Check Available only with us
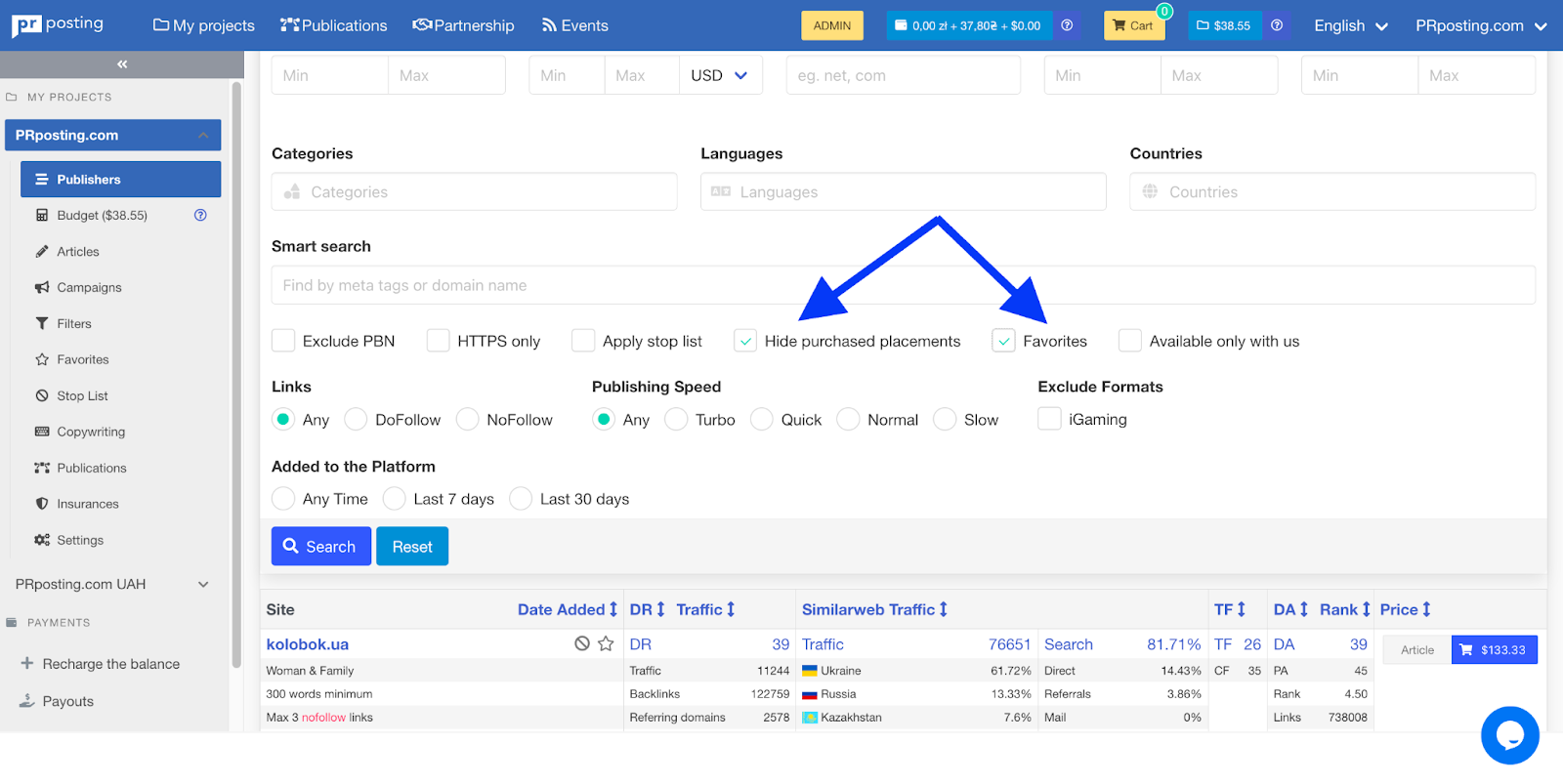 pyautogui.click(x=1130, y=341)
